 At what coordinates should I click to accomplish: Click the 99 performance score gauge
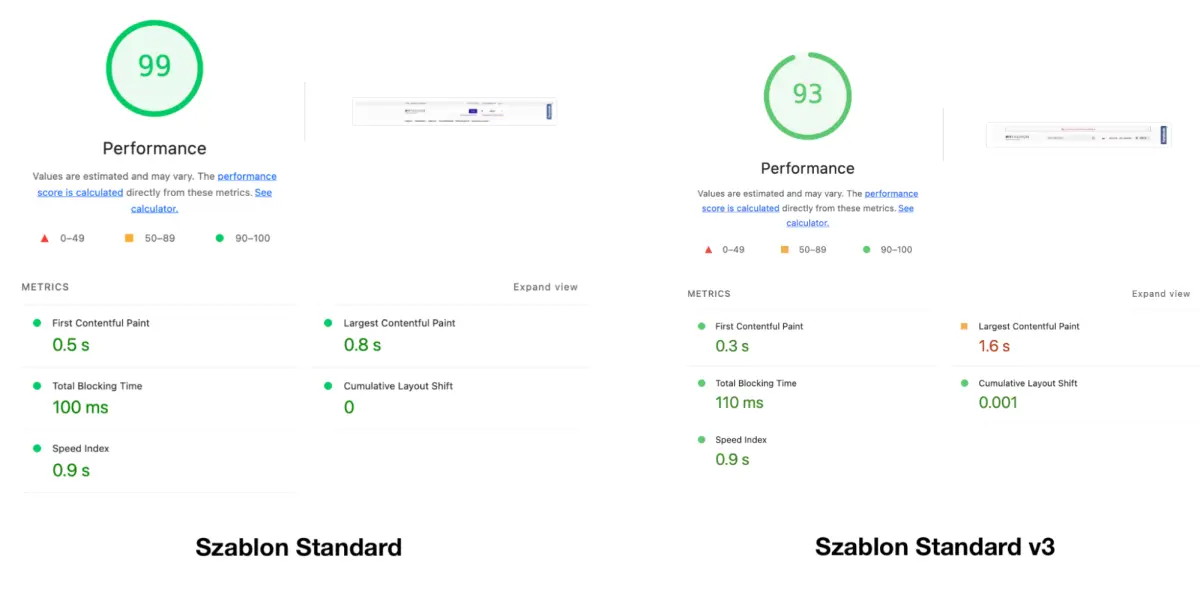[x=155, y=67]
